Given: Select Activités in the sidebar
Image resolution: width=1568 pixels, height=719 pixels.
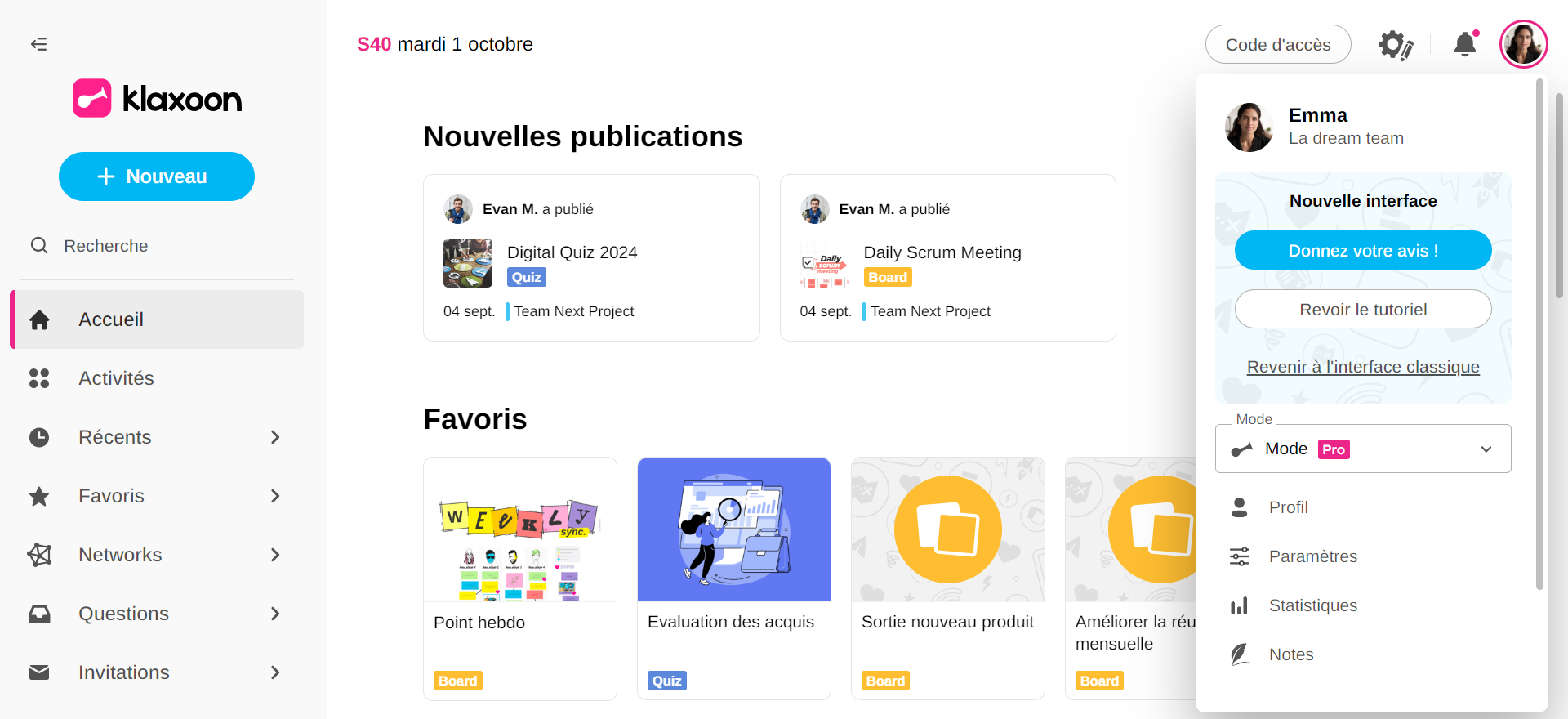Looking at the screenshot, I should tap(116, 378).
